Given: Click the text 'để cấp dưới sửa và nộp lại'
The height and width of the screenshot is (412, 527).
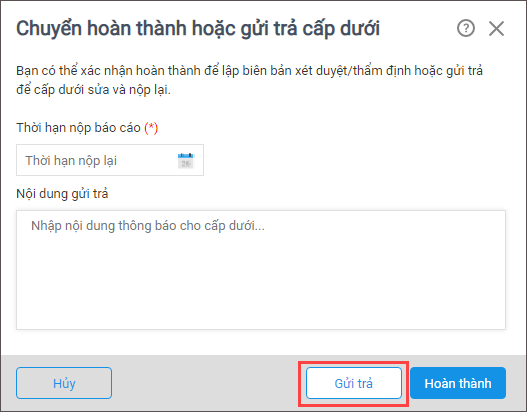Looking at the screenshot, I should pos(93,90).
